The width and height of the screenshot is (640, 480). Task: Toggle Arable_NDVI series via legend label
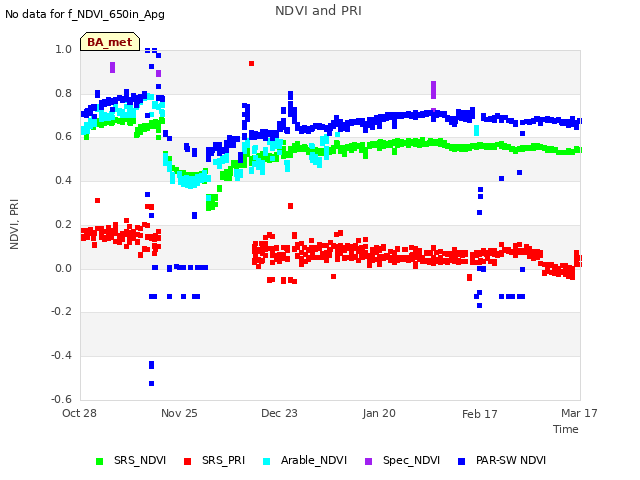click(313, 460)
